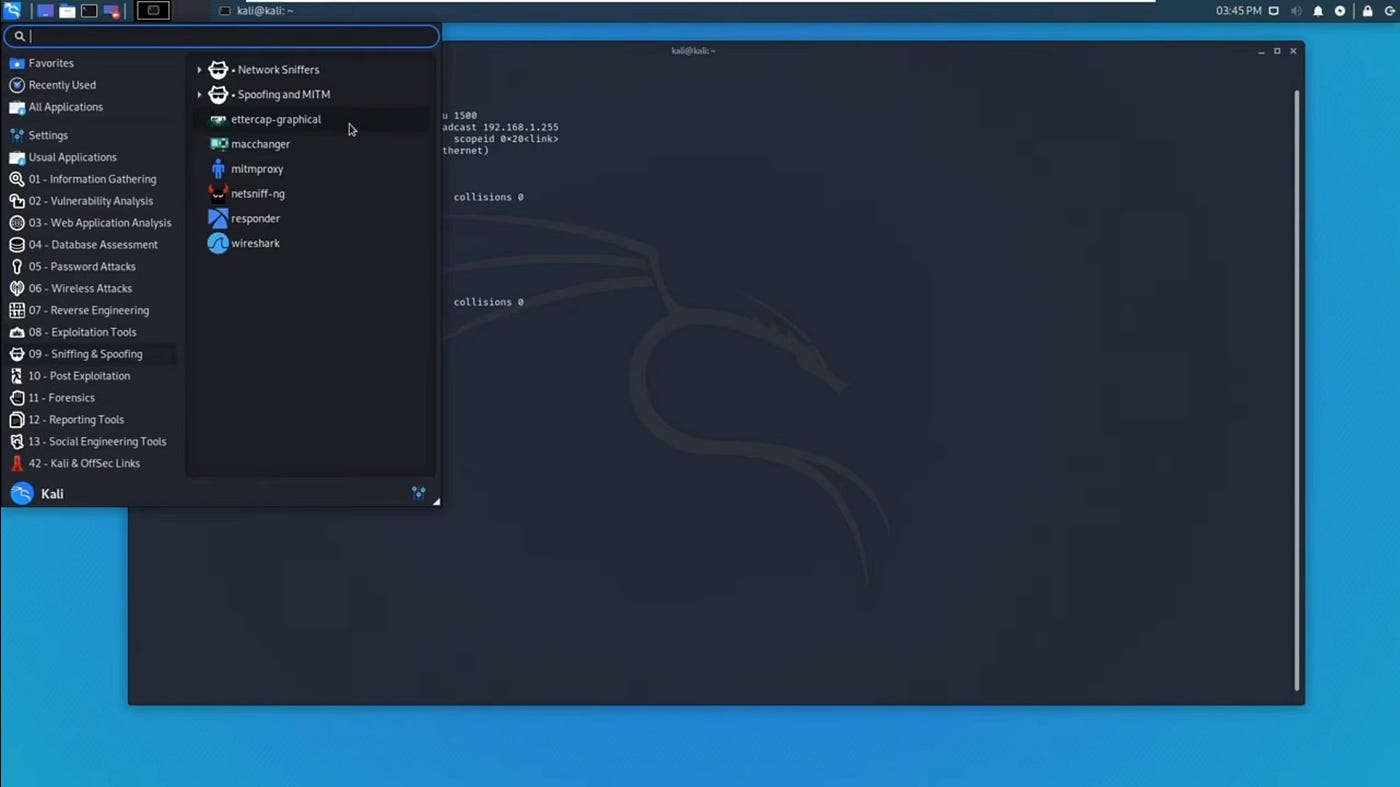The image size is (1400, 787).
Task: Open All Applications category
Action: (92, 107)
